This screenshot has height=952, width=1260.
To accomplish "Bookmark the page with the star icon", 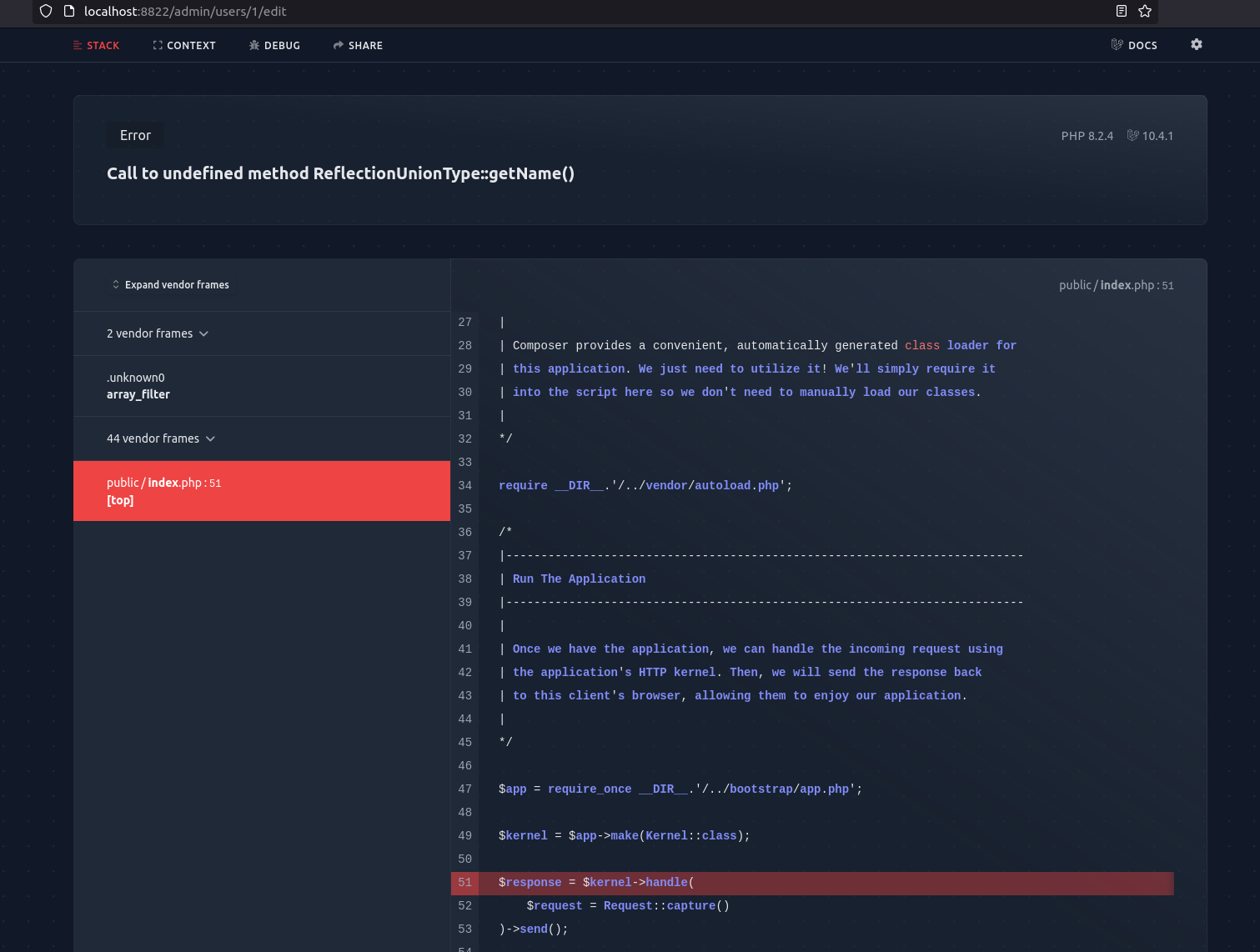I will click(x=1145, y=12).
